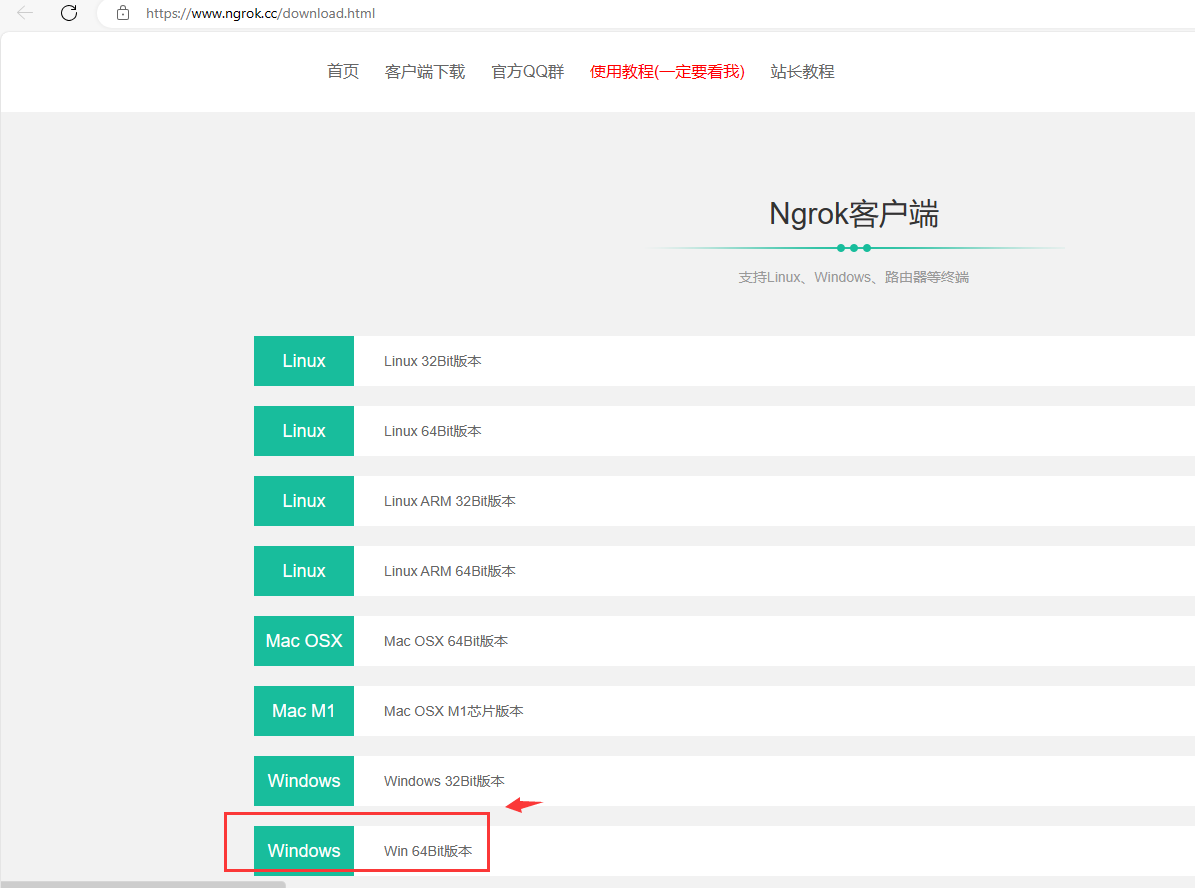Click the 支持Linux、Windows、路由器等终端 subtitle

[x=854, y=277]
